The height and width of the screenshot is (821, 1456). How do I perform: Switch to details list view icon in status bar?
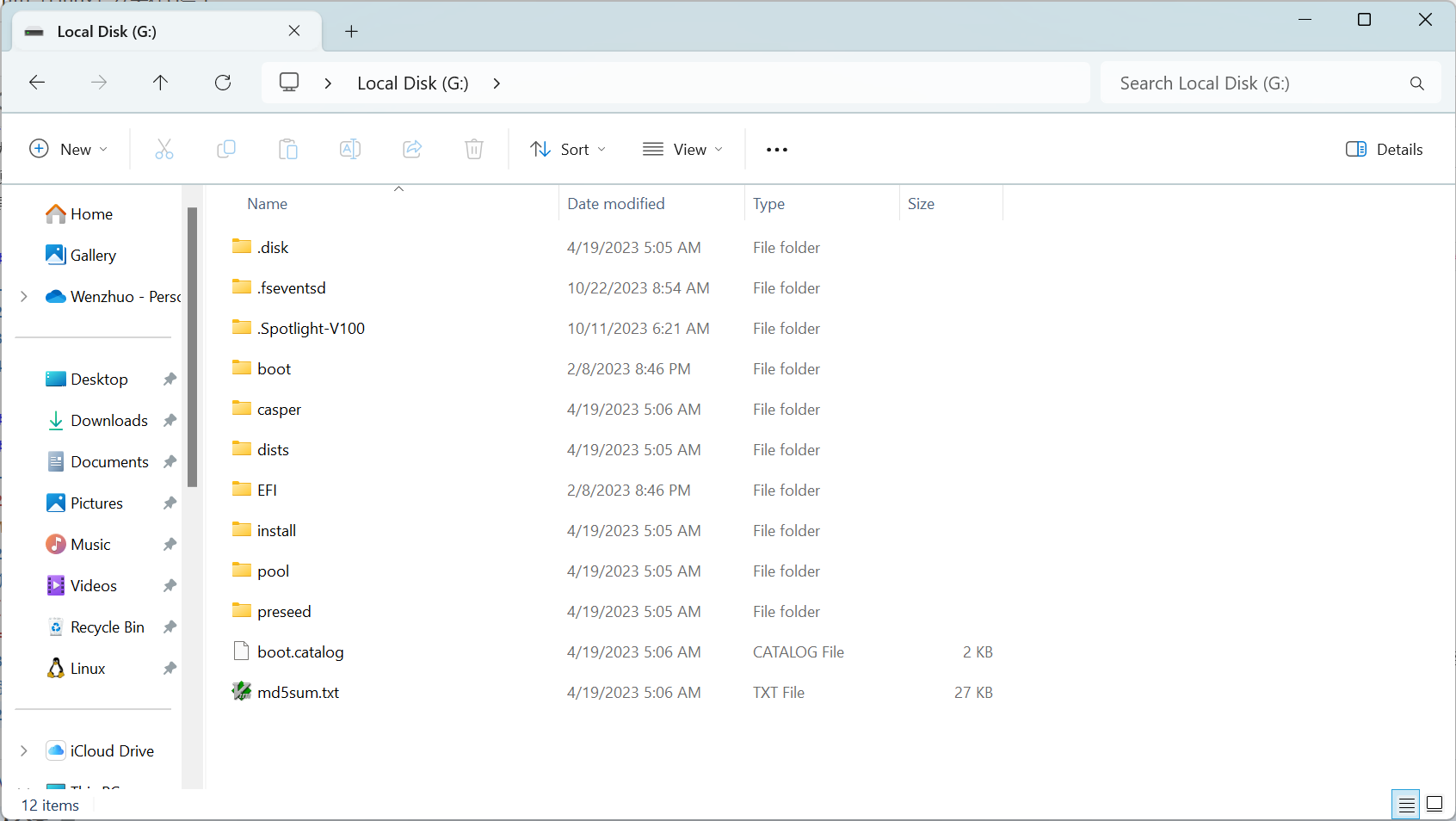click(x=1406, y=805)
